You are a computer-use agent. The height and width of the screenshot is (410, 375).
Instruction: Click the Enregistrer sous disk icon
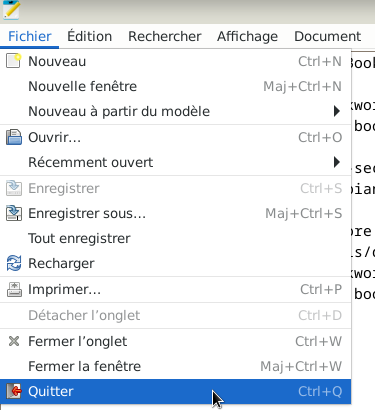[14, 213]
